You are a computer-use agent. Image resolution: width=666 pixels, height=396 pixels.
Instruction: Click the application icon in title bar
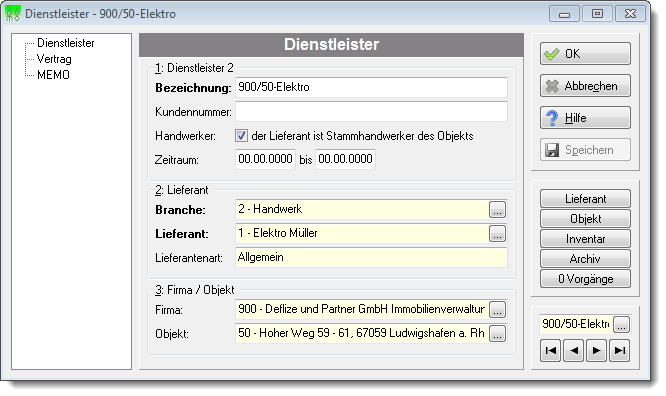[13, 14]
